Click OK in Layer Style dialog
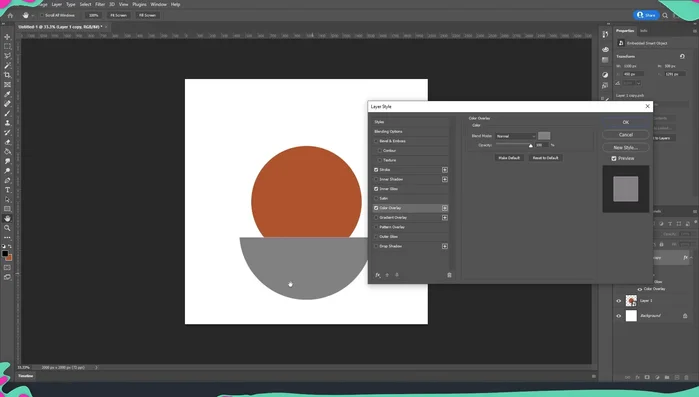699x397 pixels. [x=625, y=122]
